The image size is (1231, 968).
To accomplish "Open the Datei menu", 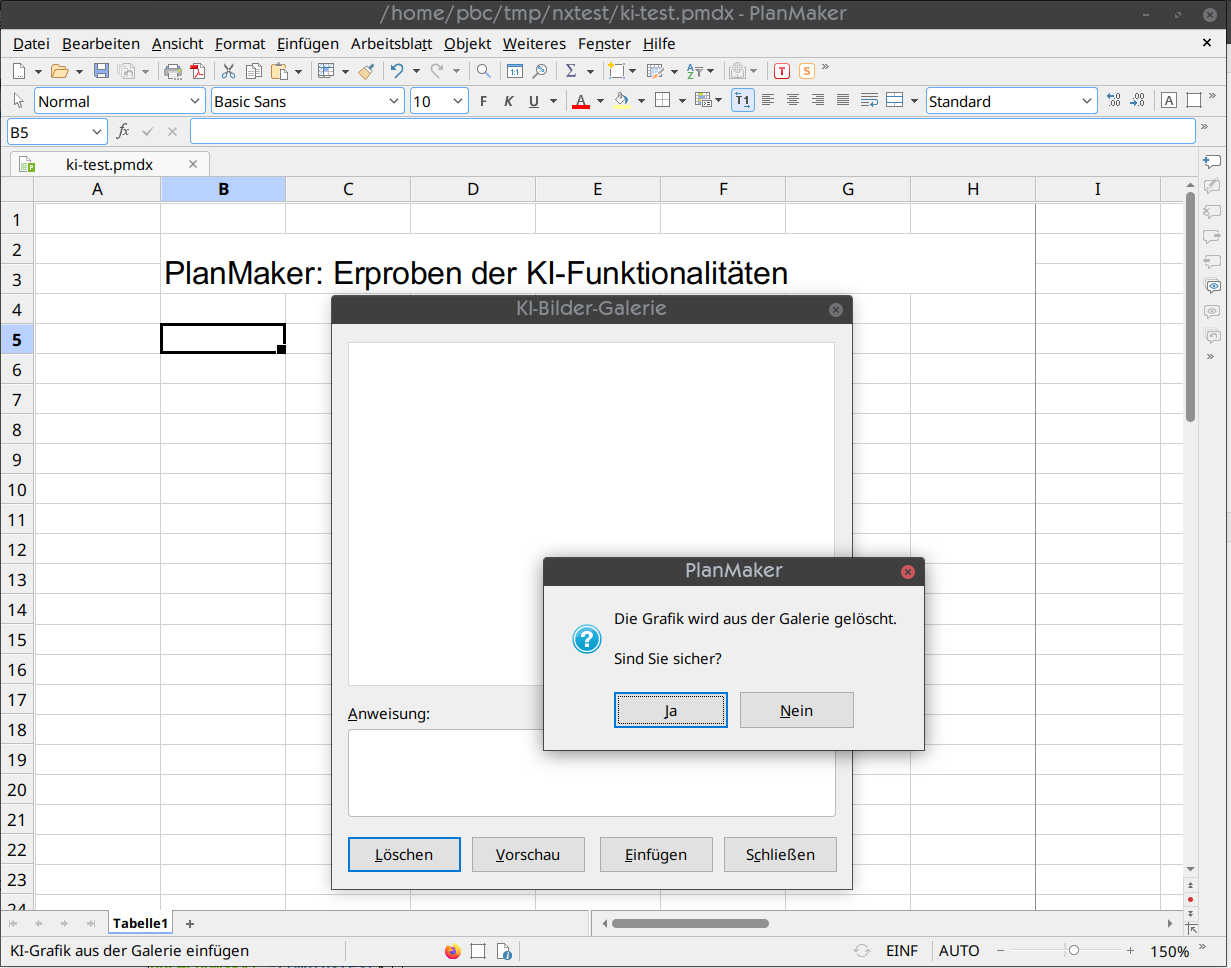I will pyautogui.click(x=31, y=43).
